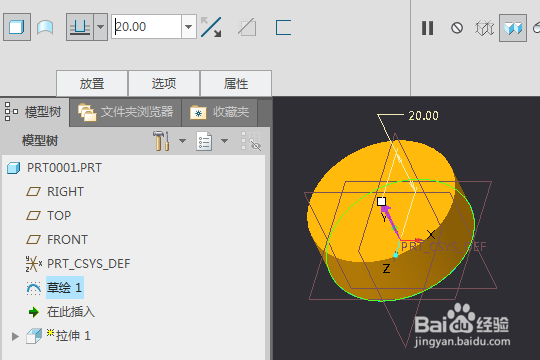
Task: Toggle the remove material icon
Action: point(247,27)
